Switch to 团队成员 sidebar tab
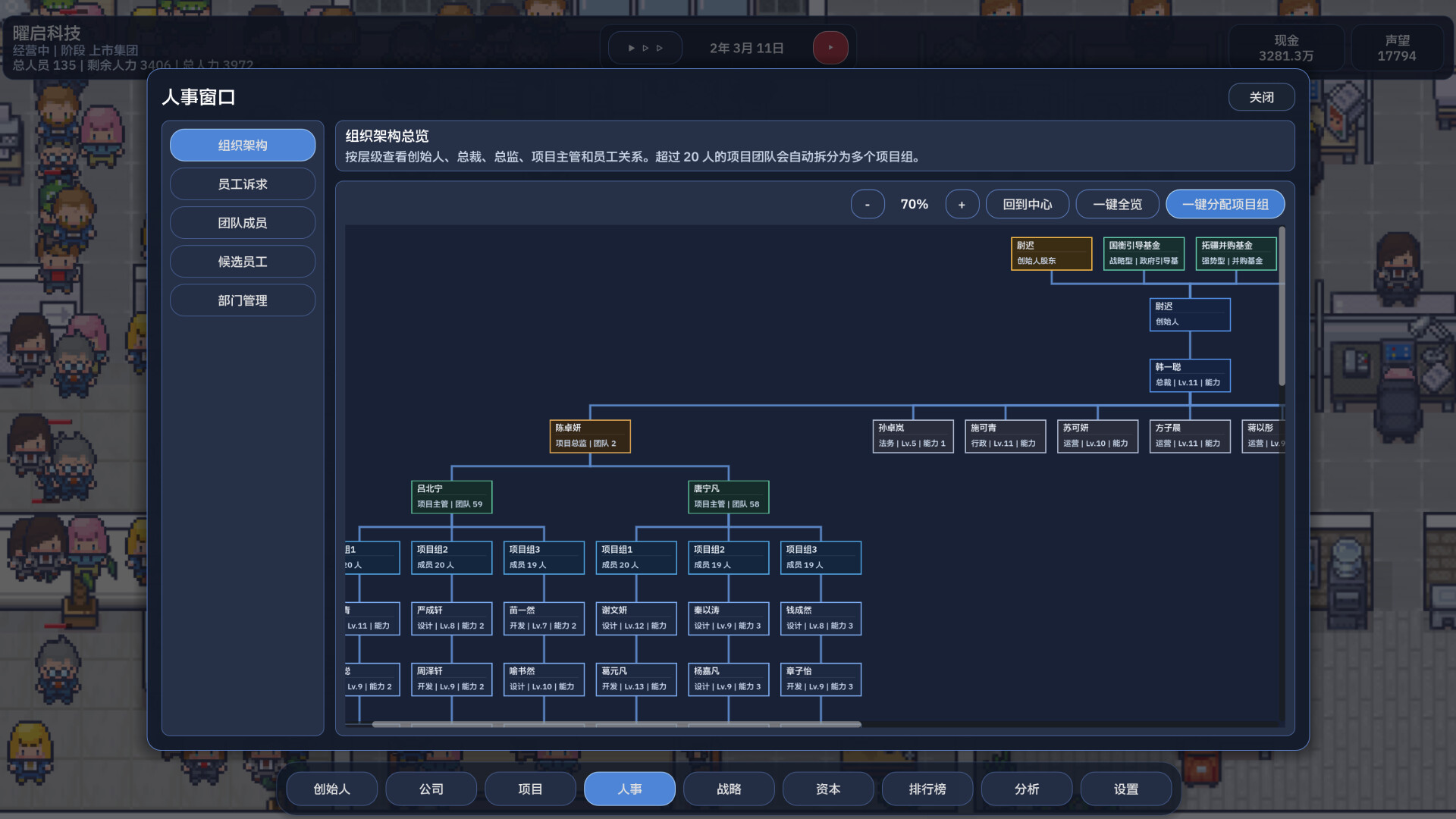This screenshot has width=1456, height=819. (x=243, y=223)
